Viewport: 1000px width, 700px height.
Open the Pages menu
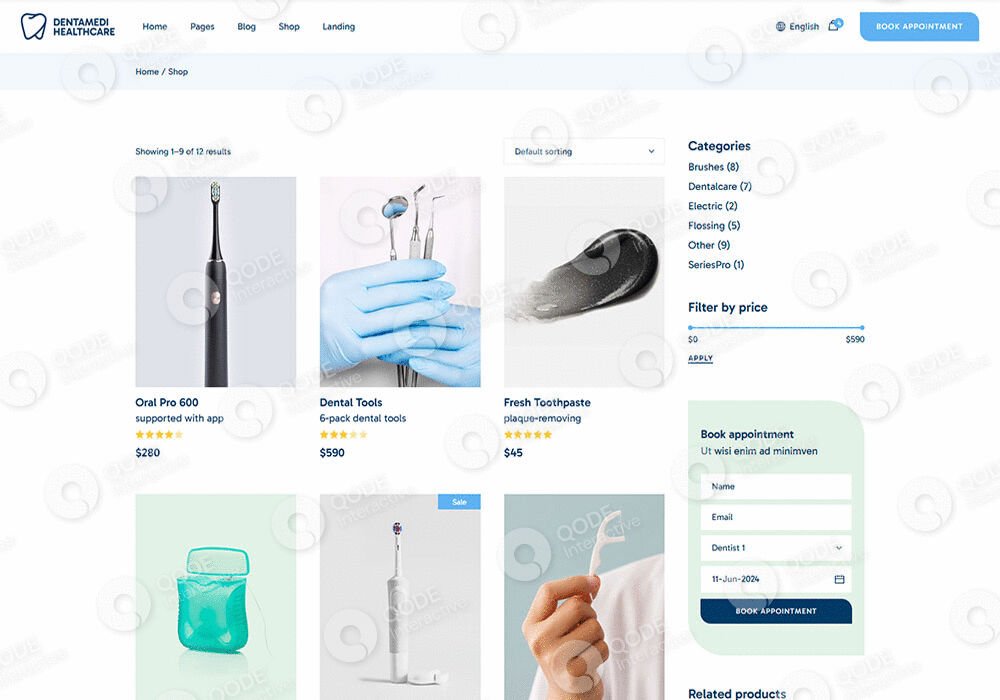pyautogui.click(x=202, y=27)
